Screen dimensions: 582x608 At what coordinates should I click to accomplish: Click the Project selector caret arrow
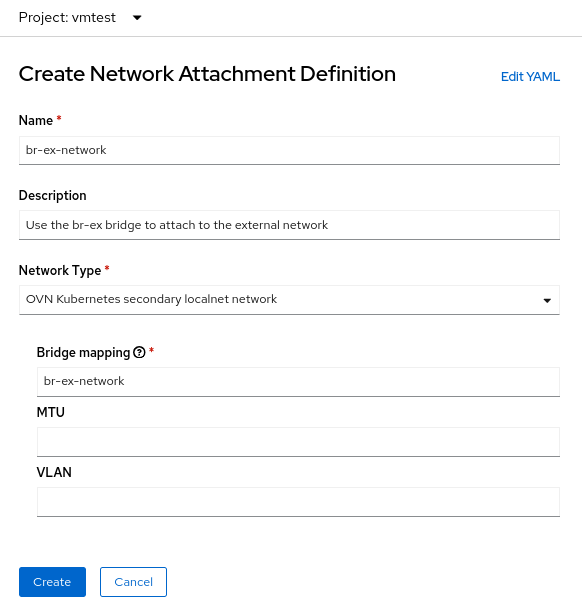(137, 17)
